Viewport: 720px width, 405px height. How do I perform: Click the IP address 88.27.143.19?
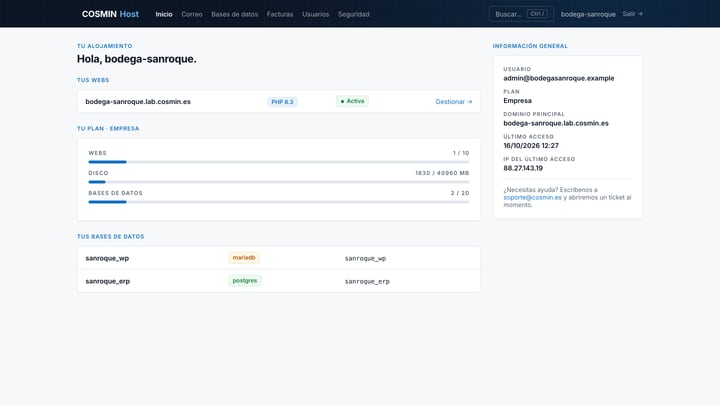coord(523,168)
